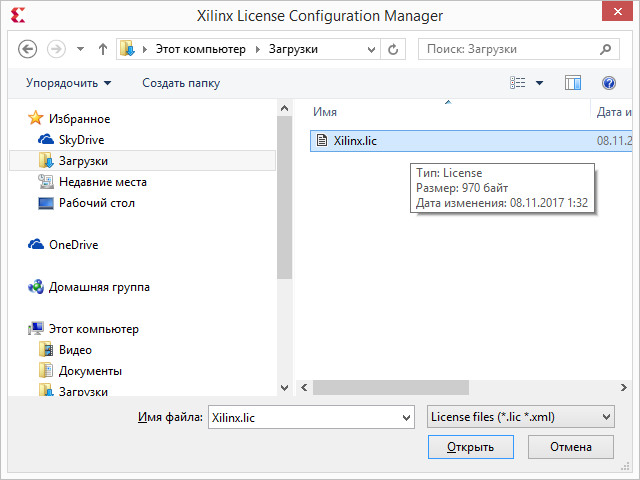Select Этот компьютер in the navigation tree
Screen dimensions: 640x480
93,329
